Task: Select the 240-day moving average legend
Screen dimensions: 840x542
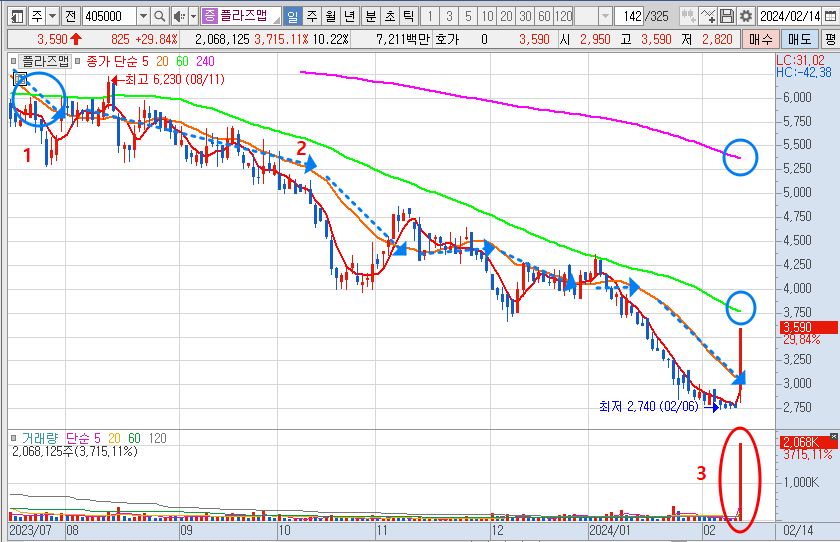Action: [x=205, y=62]
